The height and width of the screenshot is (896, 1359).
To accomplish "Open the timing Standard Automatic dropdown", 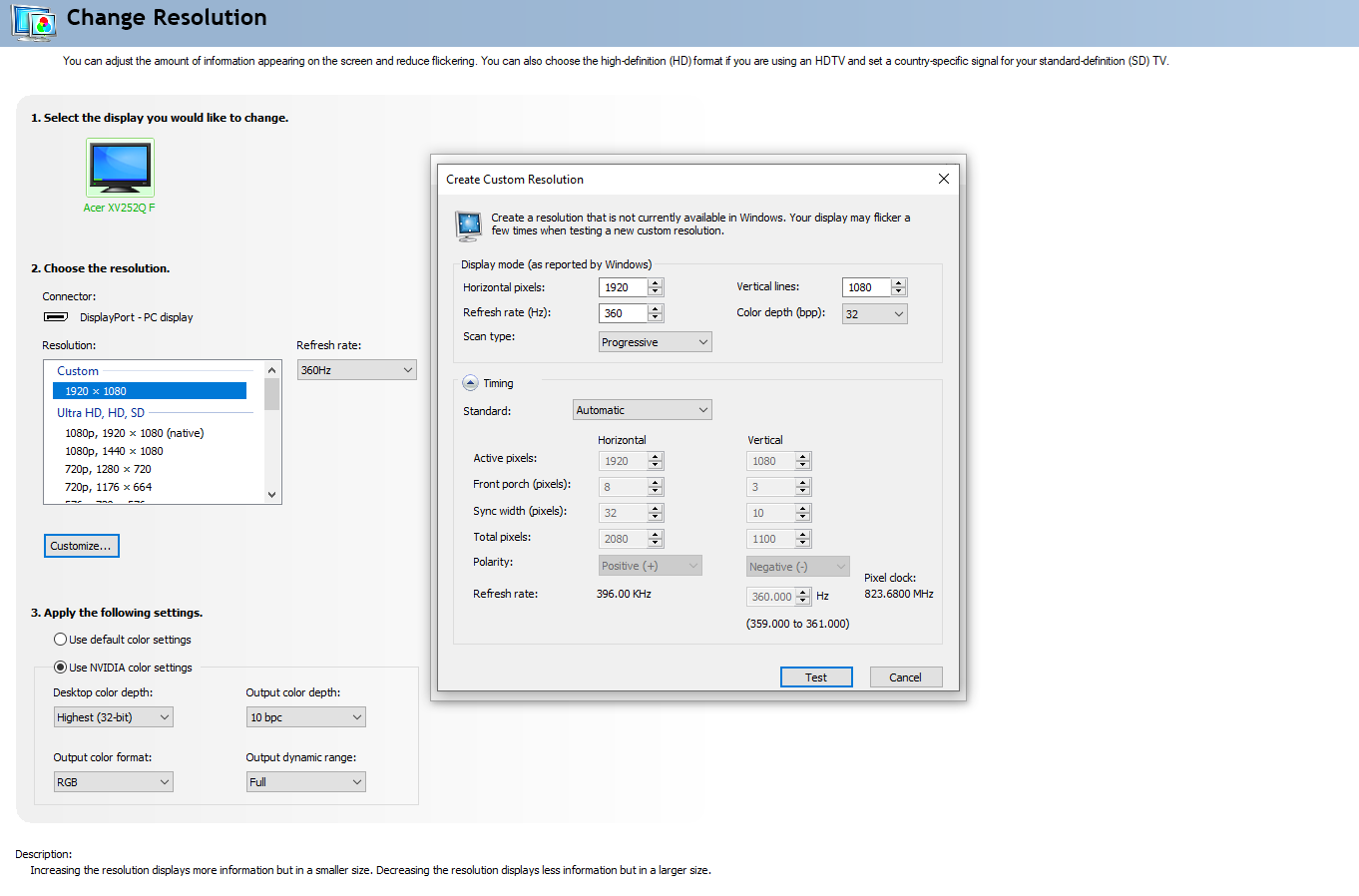I will 643,410.
